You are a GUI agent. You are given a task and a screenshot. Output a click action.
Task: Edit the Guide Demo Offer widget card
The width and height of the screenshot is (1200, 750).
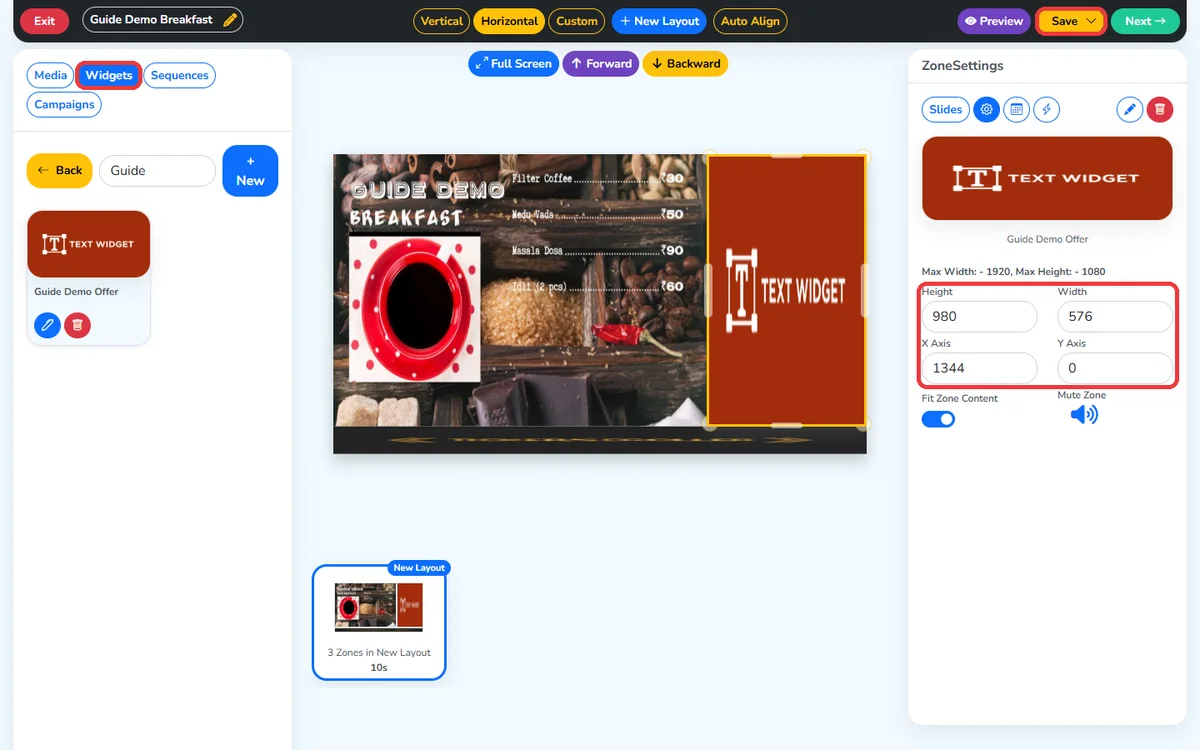pos(47,325)
